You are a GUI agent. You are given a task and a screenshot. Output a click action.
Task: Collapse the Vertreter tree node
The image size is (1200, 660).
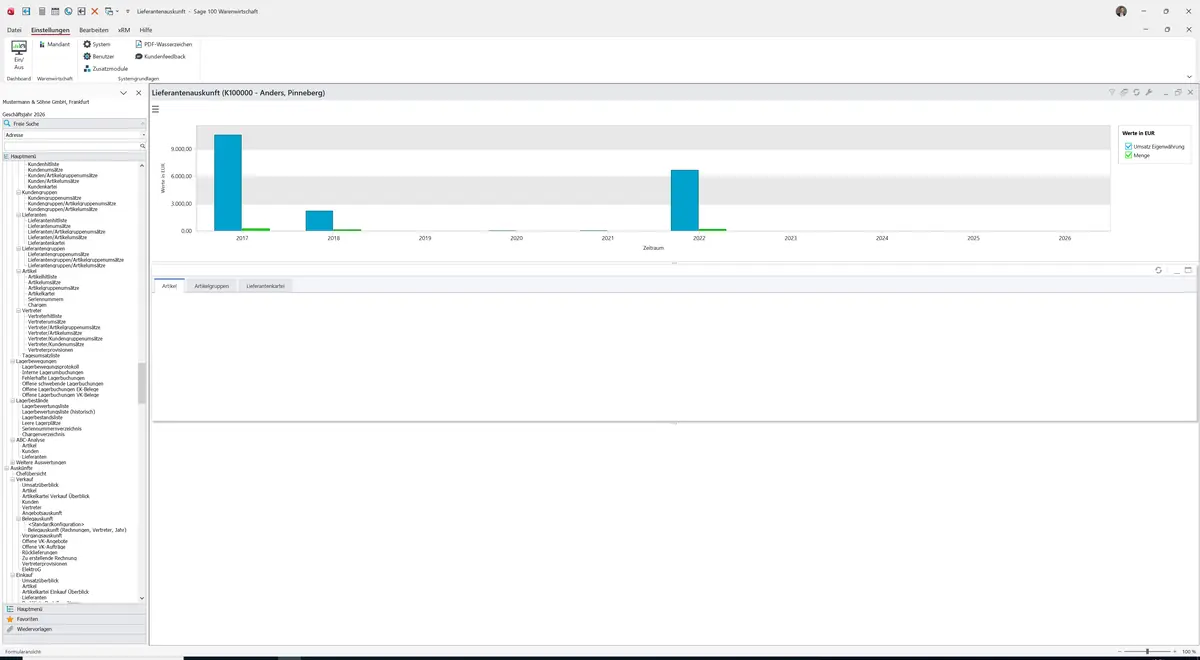coord(18,310)
